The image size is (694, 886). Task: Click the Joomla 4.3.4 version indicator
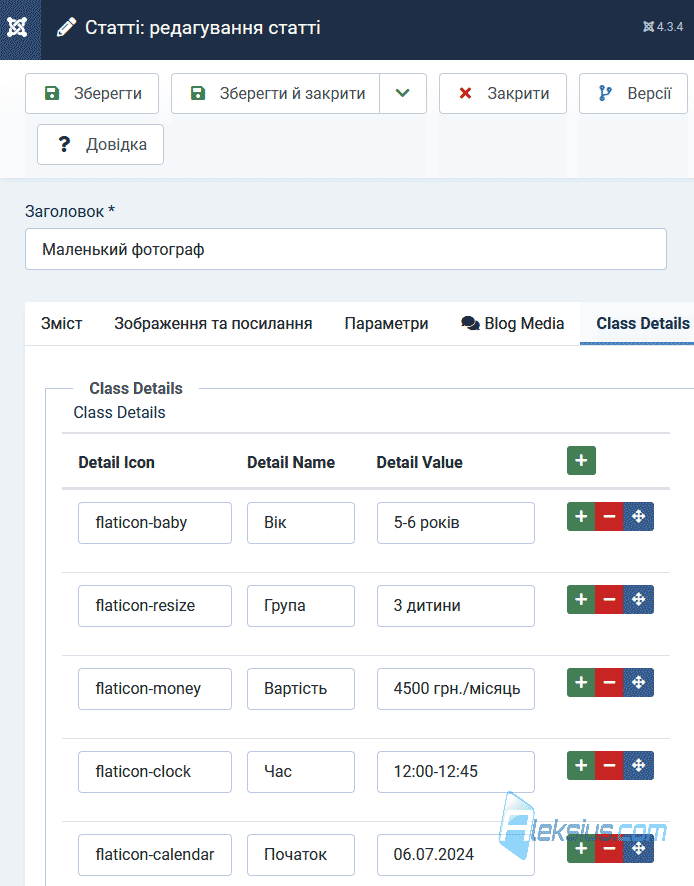coord(663,27)
